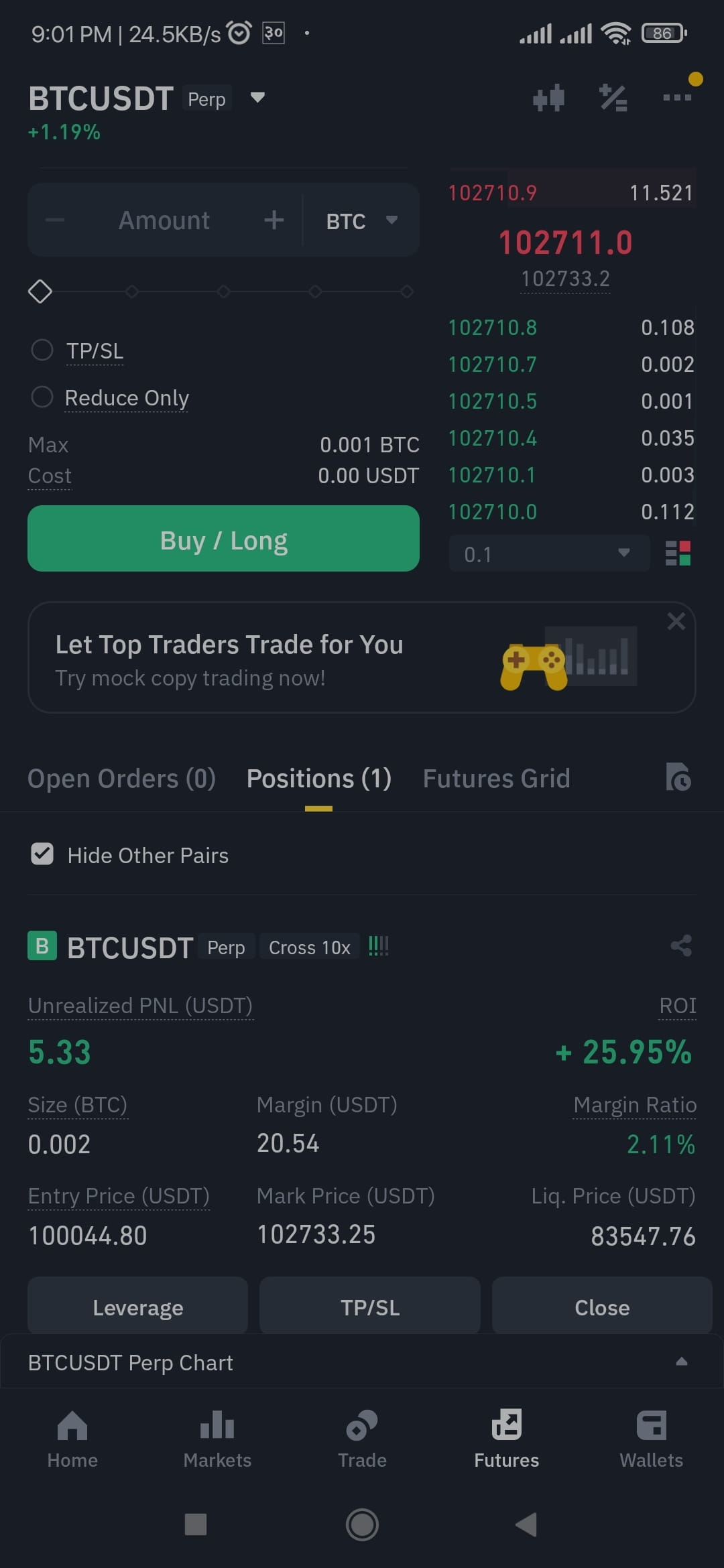Open BTCUSDT pair selector dropdown arrow
Screen dimensions: 724x1568
click(x=257, y=98)
